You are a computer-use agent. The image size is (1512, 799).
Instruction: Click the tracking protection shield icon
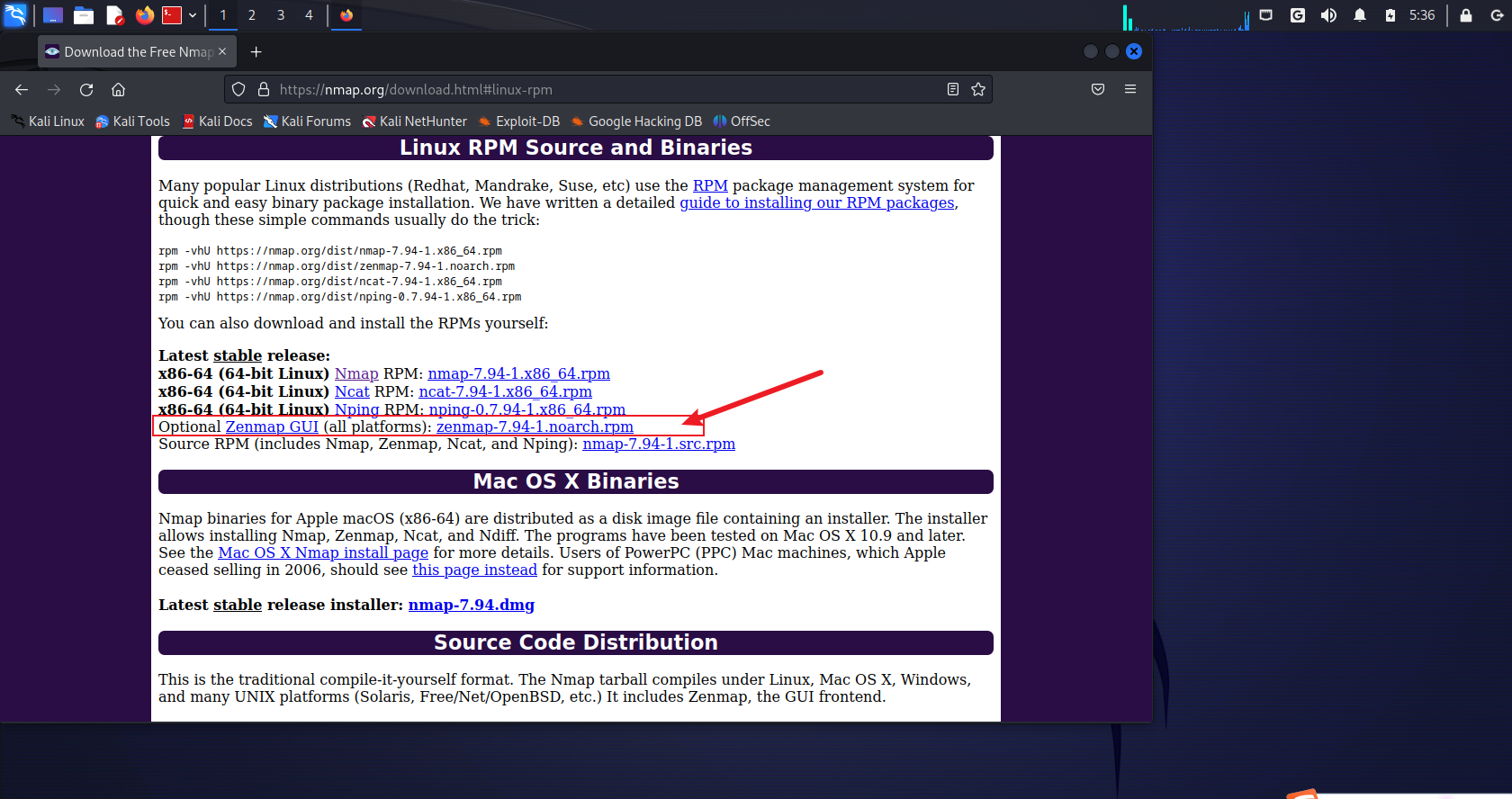[x=238, y=89]
